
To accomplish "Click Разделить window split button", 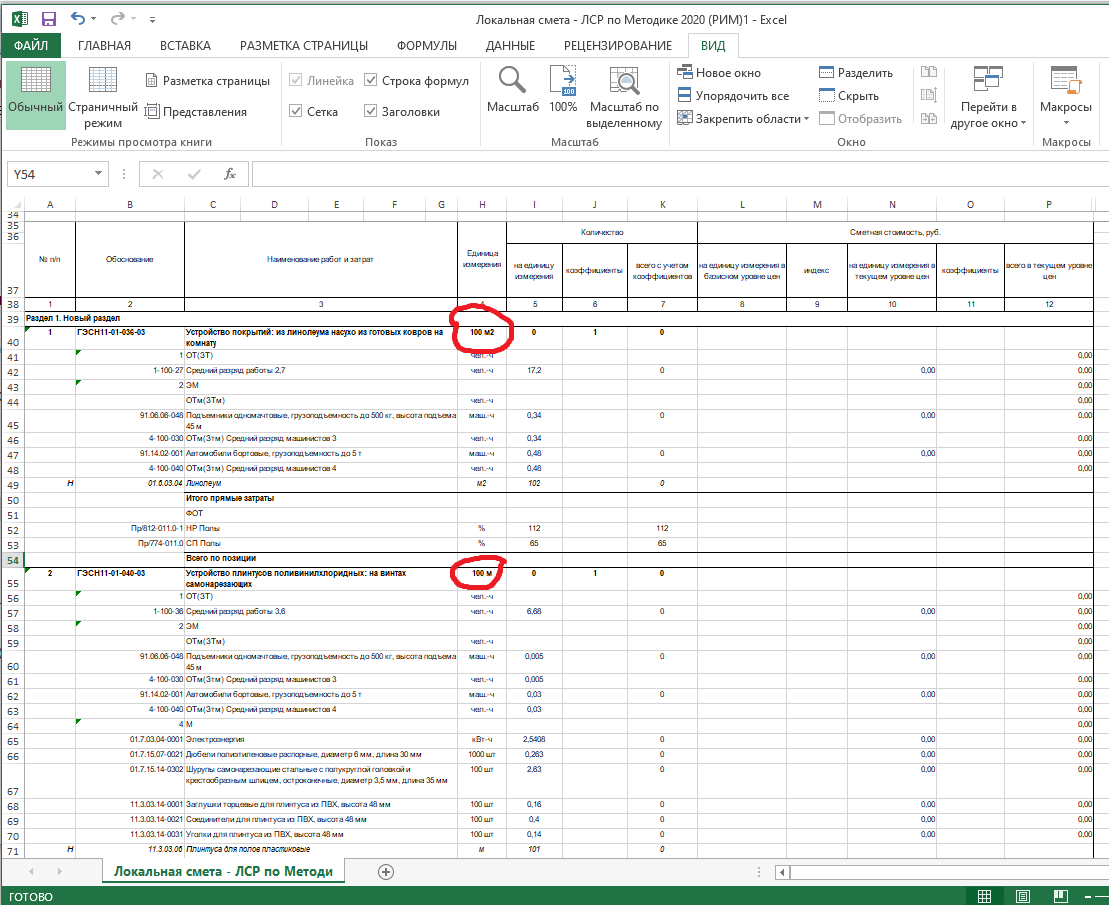I will click(x=856, y=72).
